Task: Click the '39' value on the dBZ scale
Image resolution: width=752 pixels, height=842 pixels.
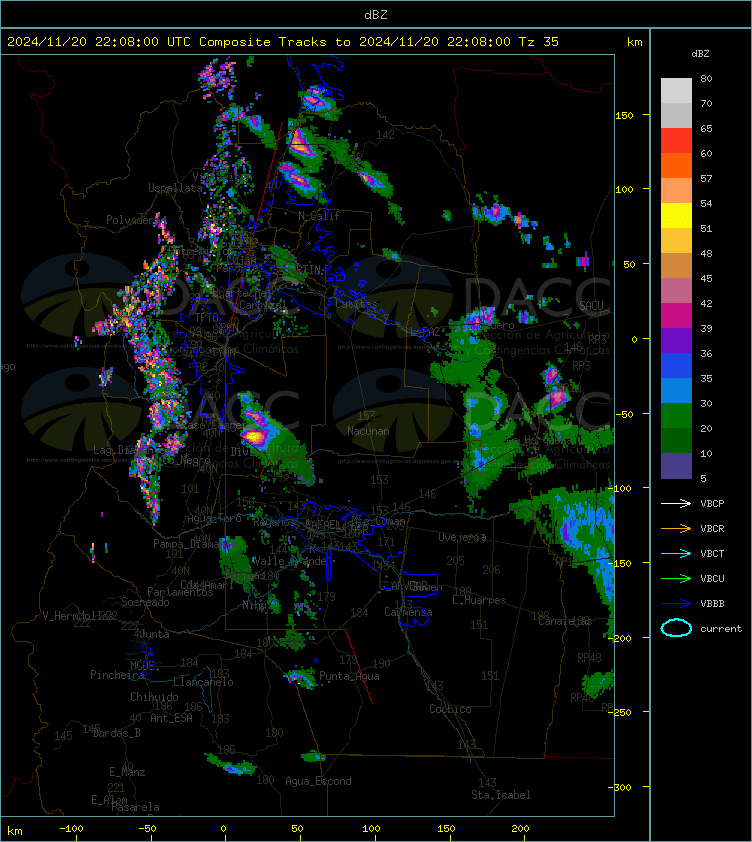Action: [x=706, y=328]
